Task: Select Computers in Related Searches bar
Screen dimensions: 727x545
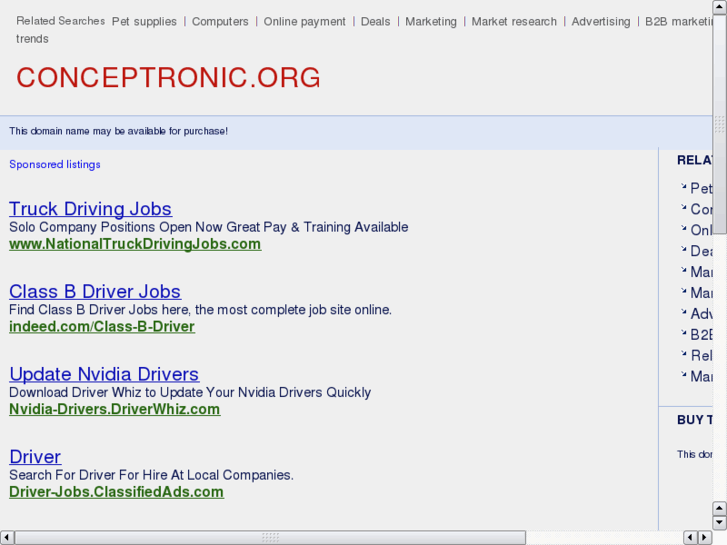Action: pyautogui.click(x=220, y=22)
